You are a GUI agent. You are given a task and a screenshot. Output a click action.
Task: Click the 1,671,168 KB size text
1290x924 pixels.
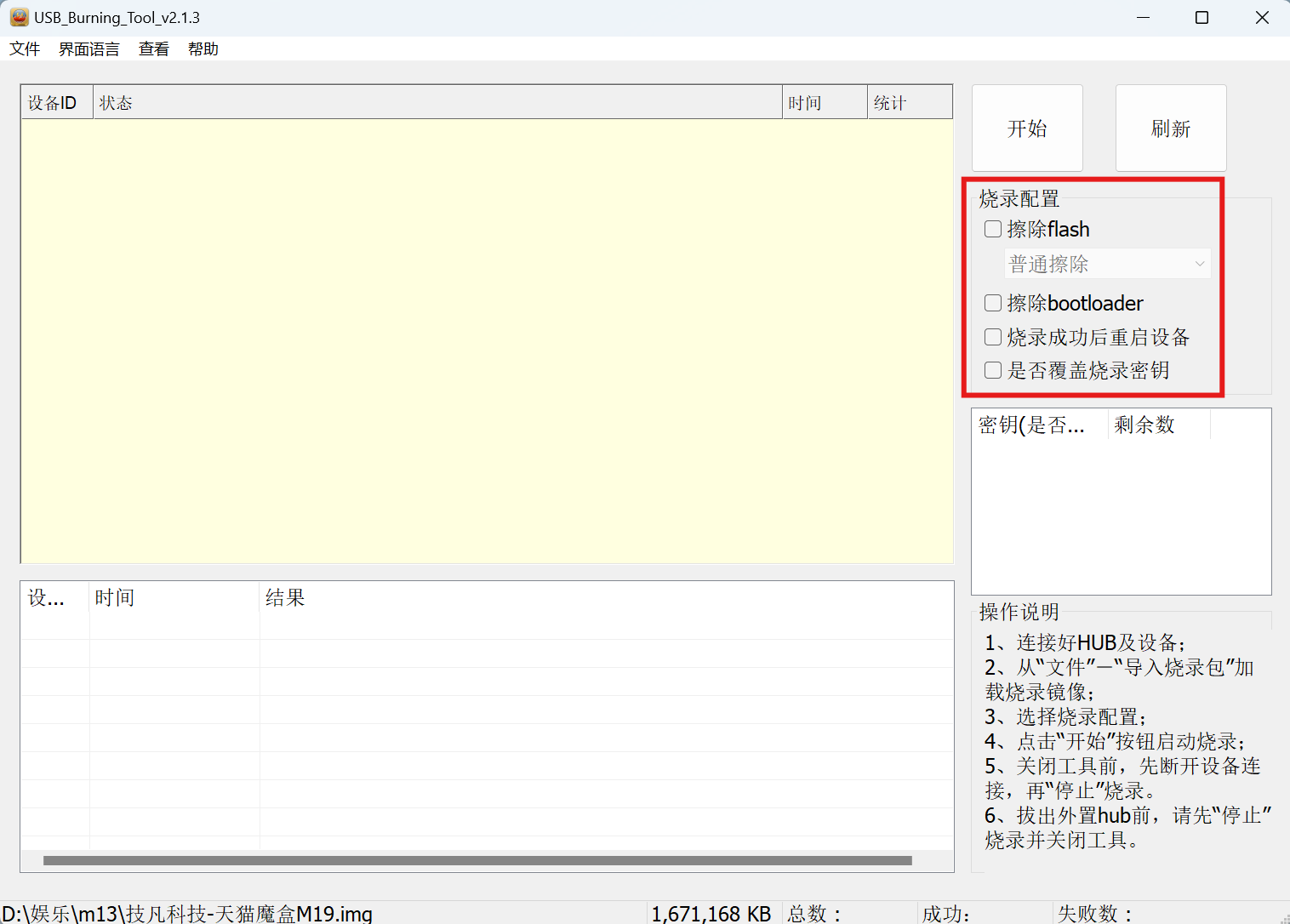[711, 914]
